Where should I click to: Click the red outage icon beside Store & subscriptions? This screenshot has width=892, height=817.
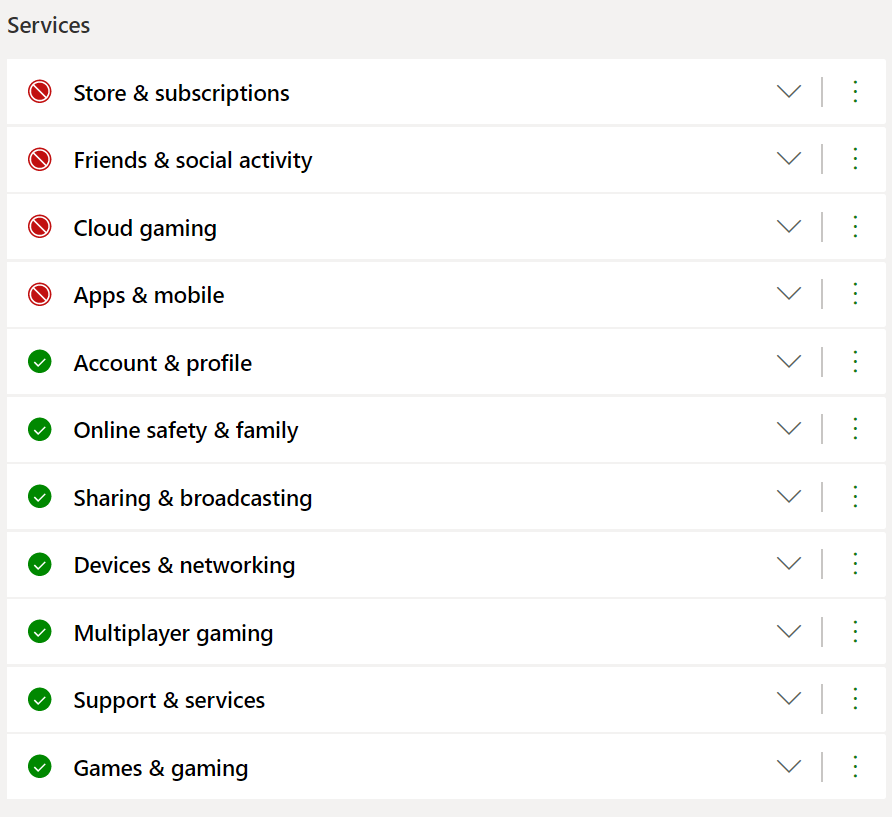(x=40, y=93)
